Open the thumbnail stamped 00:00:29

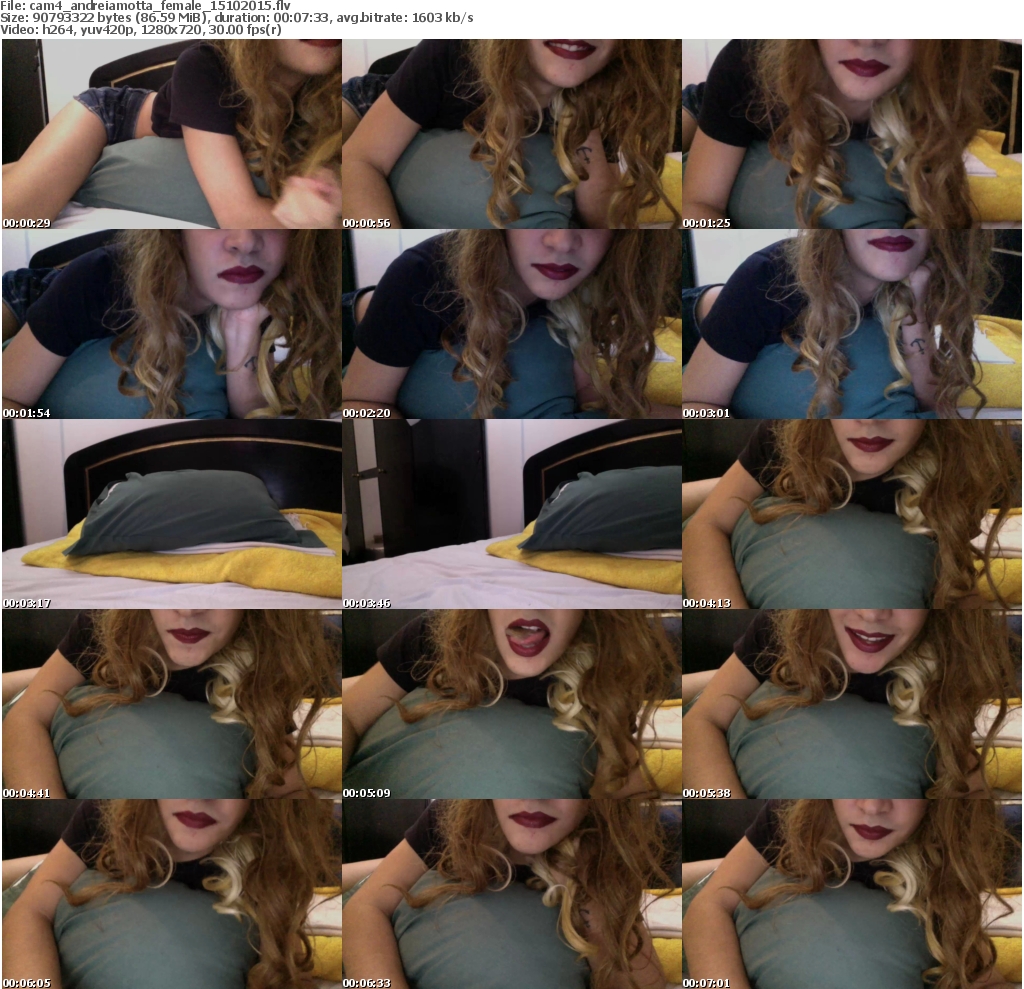coord(171,134)
